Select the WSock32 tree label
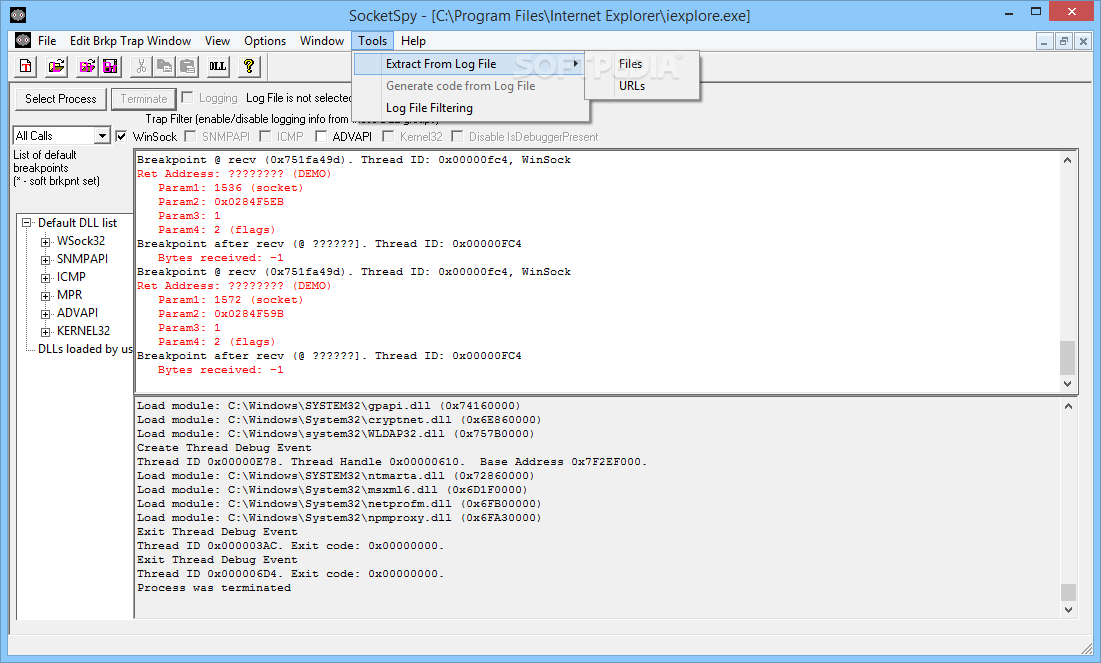The height and width of the screenshot is (663, 1101). [x=81, y=241]
